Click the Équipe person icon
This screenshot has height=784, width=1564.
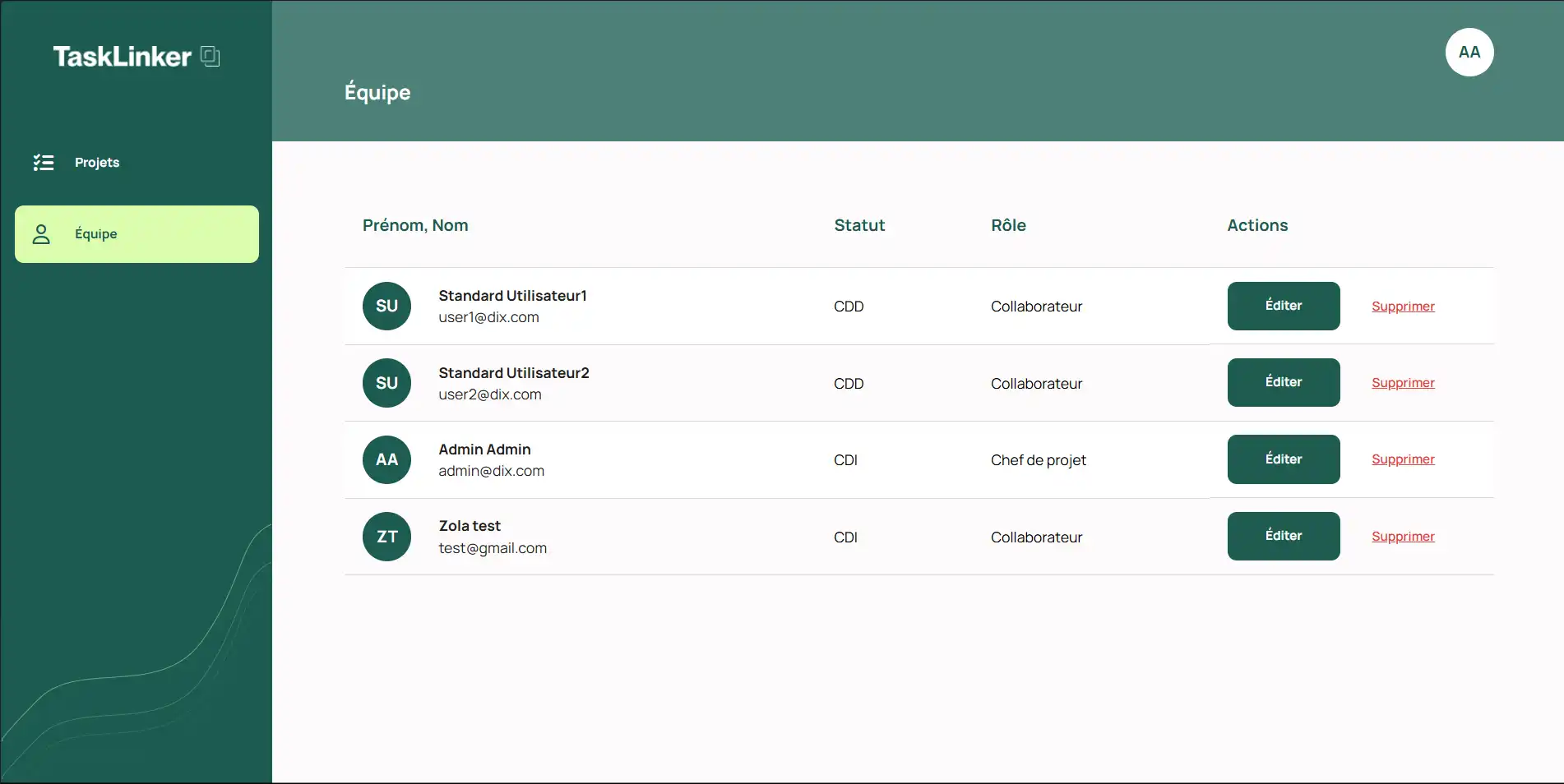point(41,234)
